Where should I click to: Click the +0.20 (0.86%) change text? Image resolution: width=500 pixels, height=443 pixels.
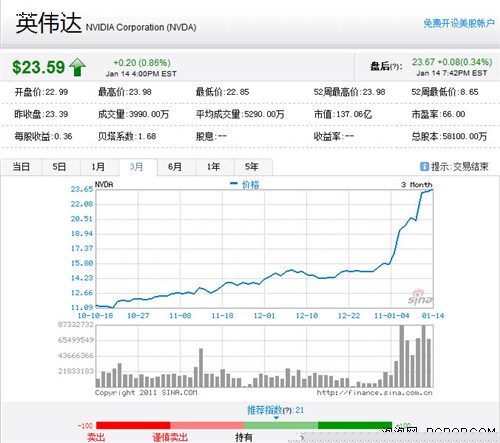(x=142, y=63)
